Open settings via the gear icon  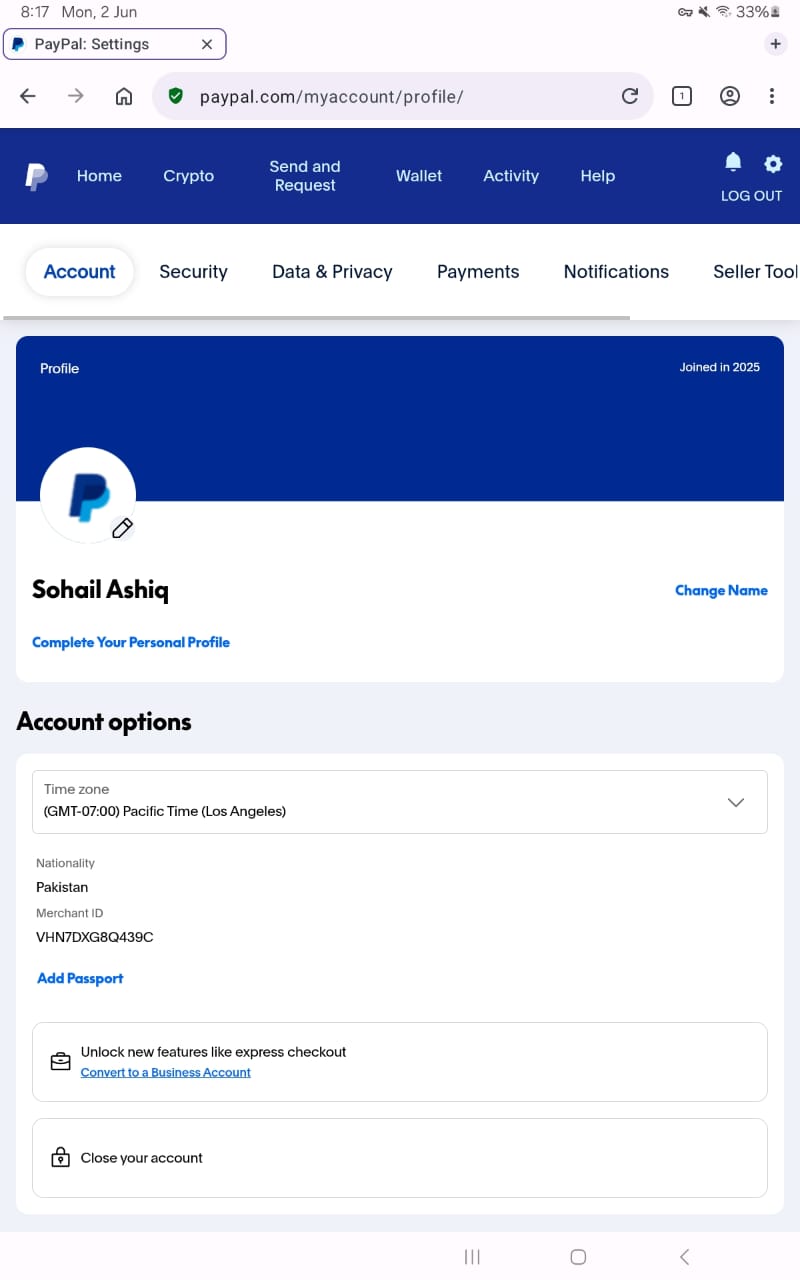coord(773,163)
